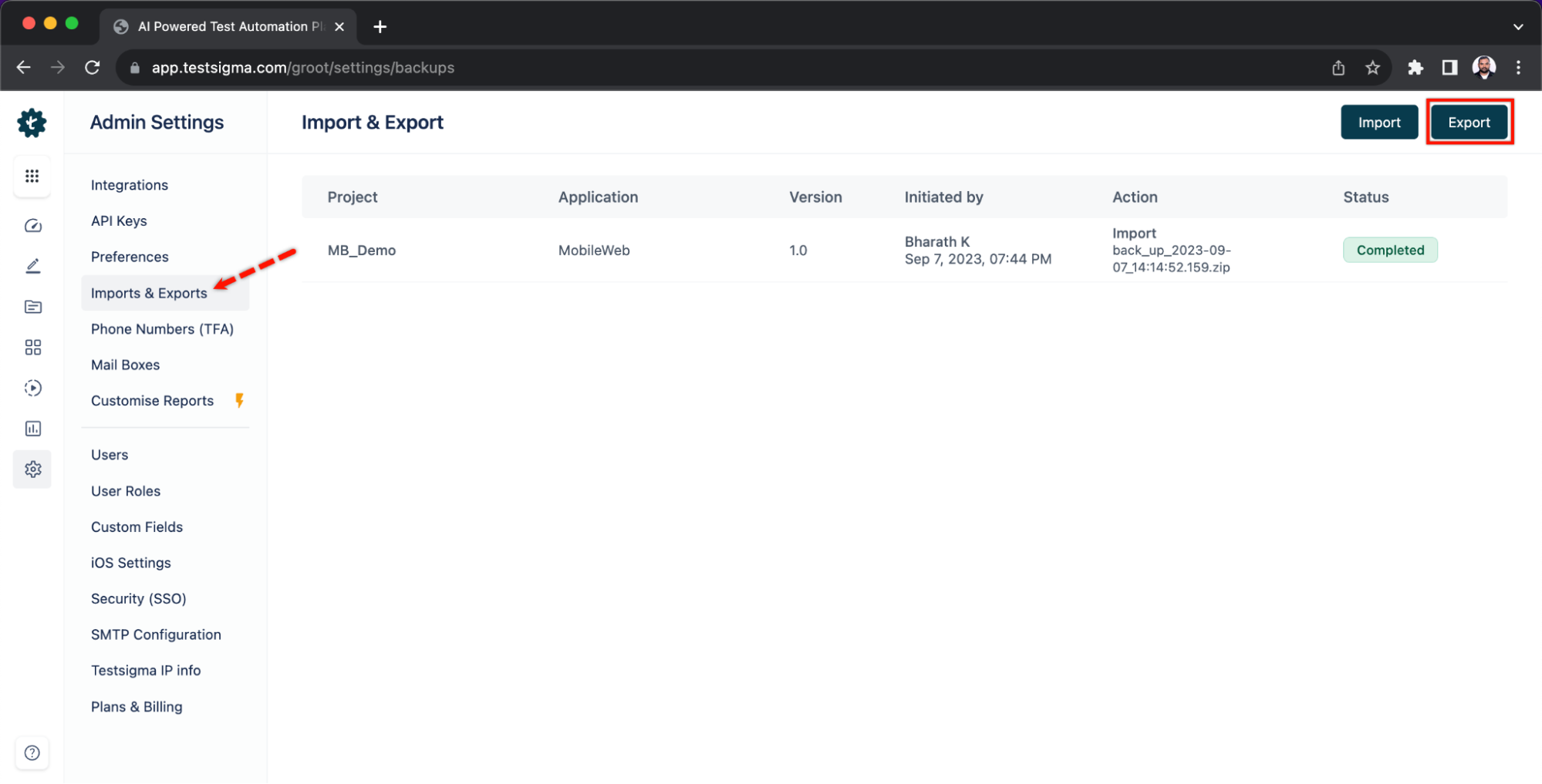Open Preferences settings
Image resolution: width=1542 pixels, height=784 pixels.
130,257
